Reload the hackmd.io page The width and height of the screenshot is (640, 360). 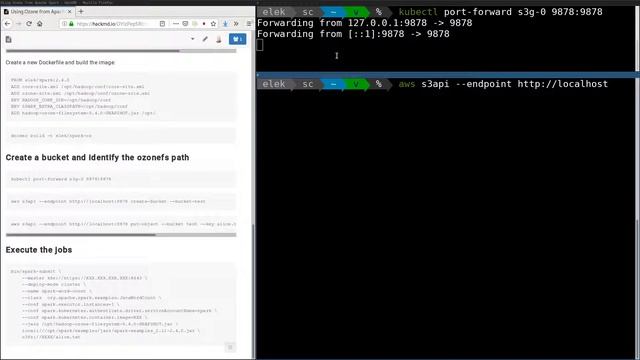tap(29, 24)
